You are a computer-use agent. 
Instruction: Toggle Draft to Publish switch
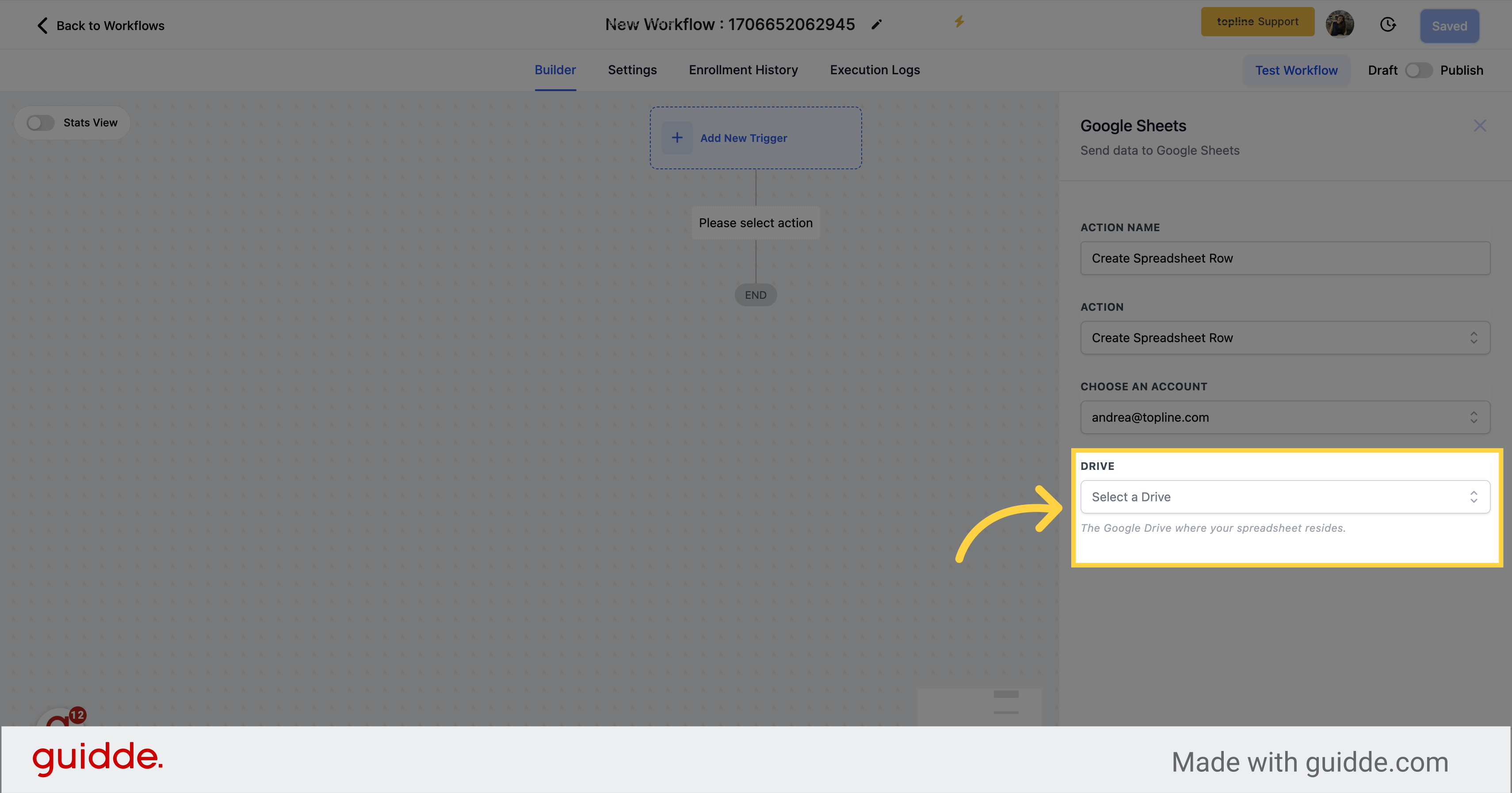coord(1418,70)
